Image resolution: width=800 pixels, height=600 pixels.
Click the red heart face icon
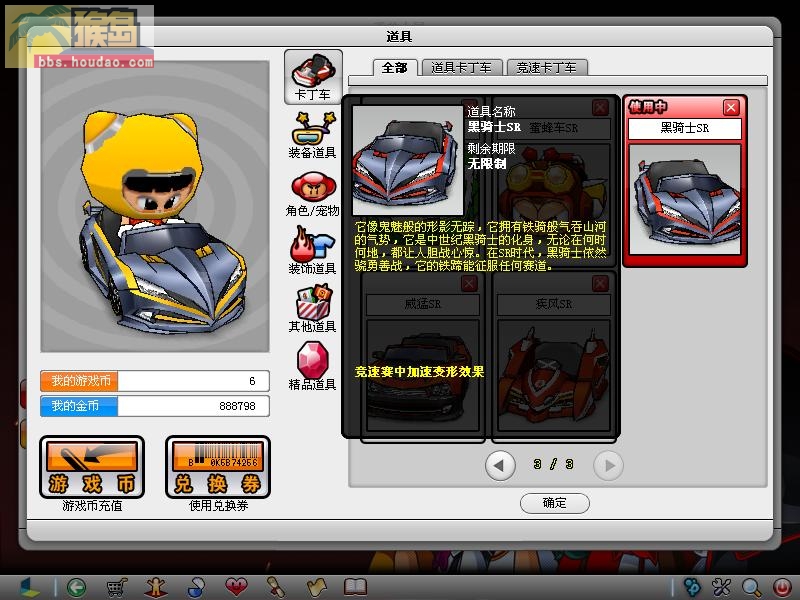(236, 587)
